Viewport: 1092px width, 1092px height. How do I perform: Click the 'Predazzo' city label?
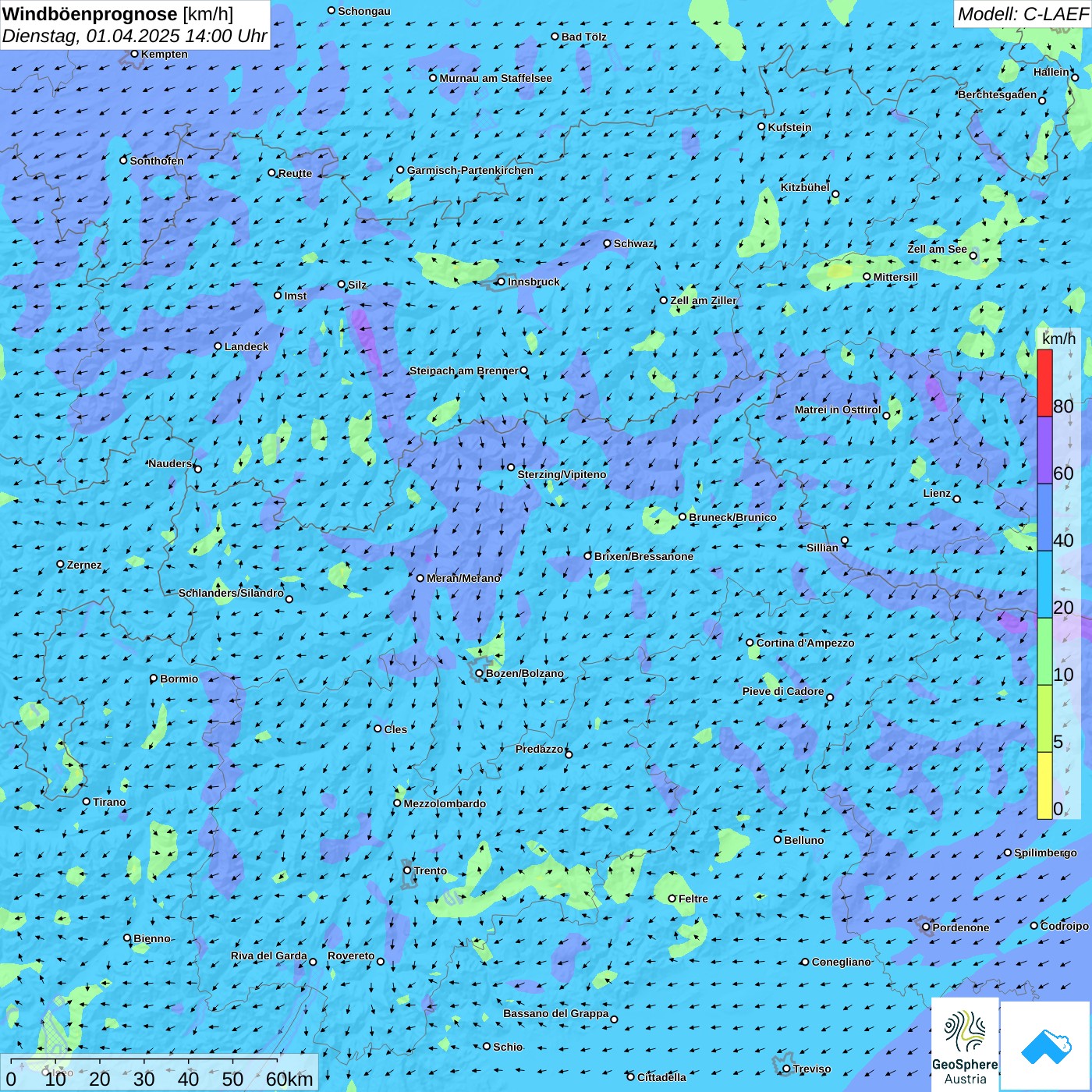pos(539,749)
